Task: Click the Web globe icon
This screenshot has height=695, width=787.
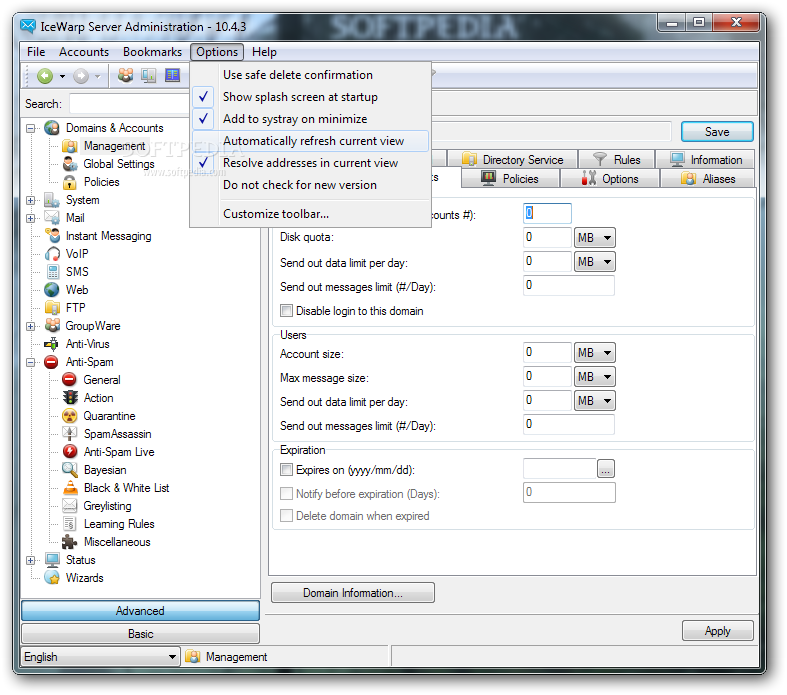Action: pos(52,290)
